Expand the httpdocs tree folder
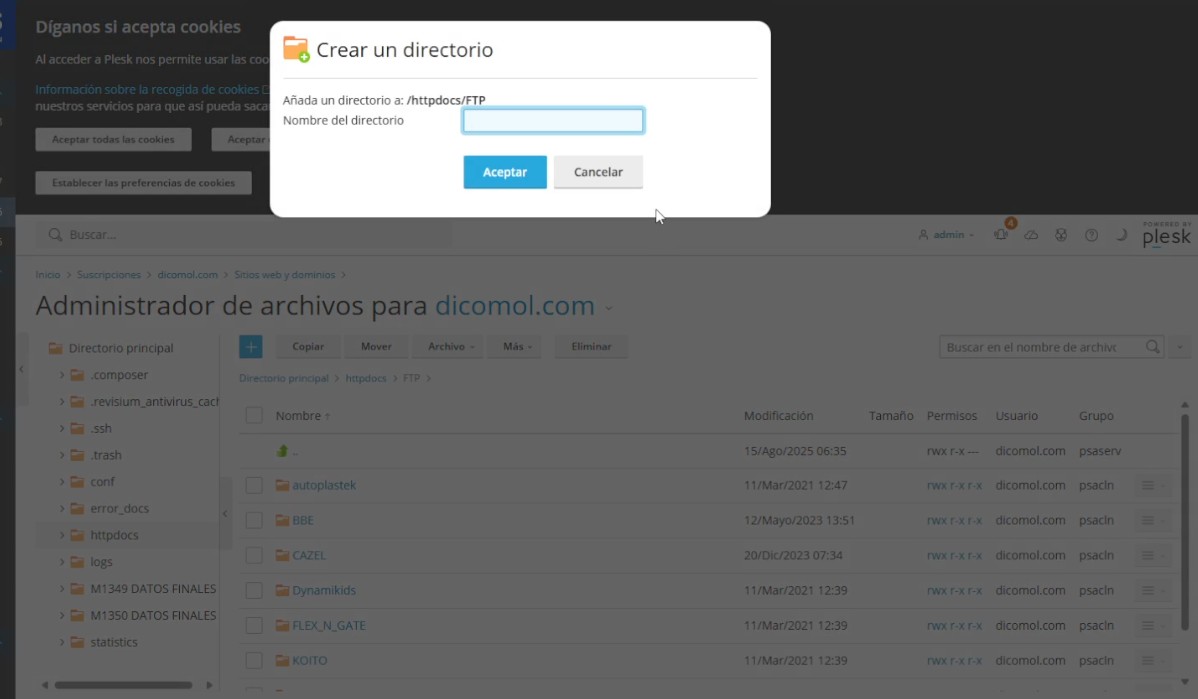This screenshot has height=699, width=1198. click(x=62, y=535)
